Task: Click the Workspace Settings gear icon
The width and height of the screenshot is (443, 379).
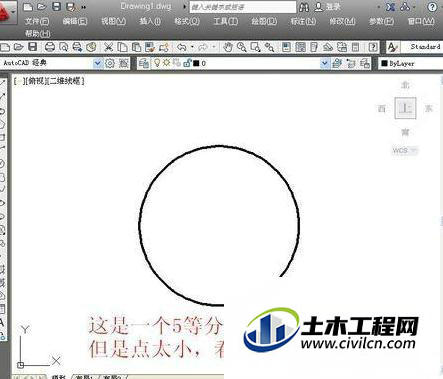Action: click(110, 63)
